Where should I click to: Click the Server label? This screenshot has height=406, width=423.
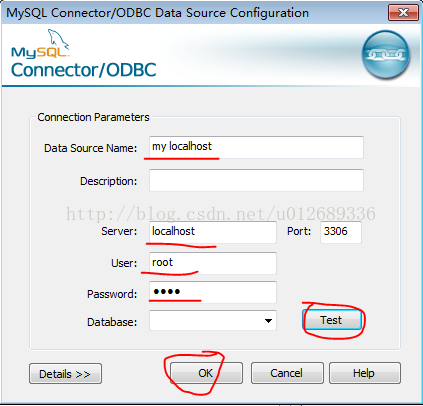tap(119, 231)
